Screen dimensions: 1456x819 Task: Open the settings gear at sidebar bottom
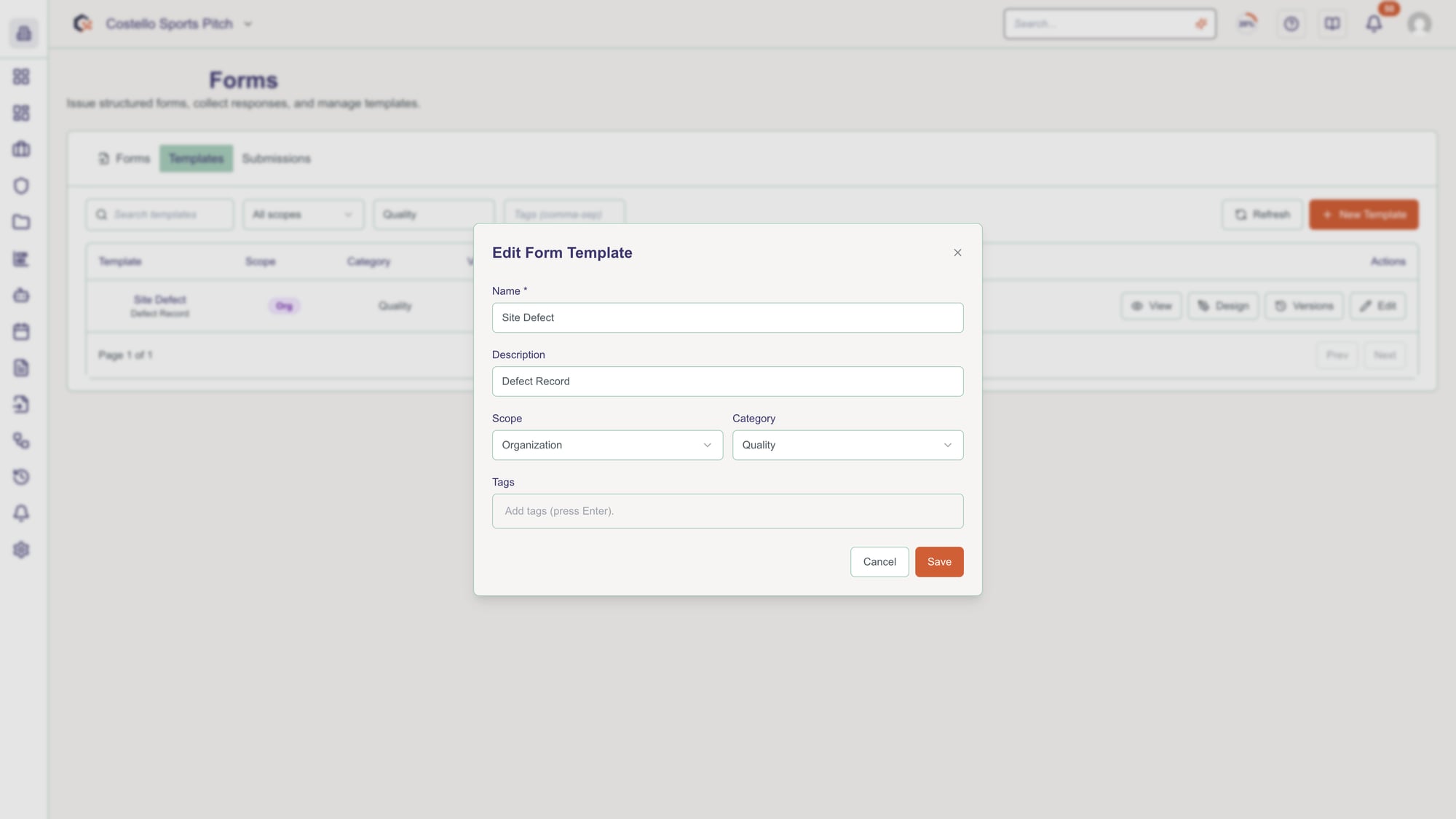(21, 550)
